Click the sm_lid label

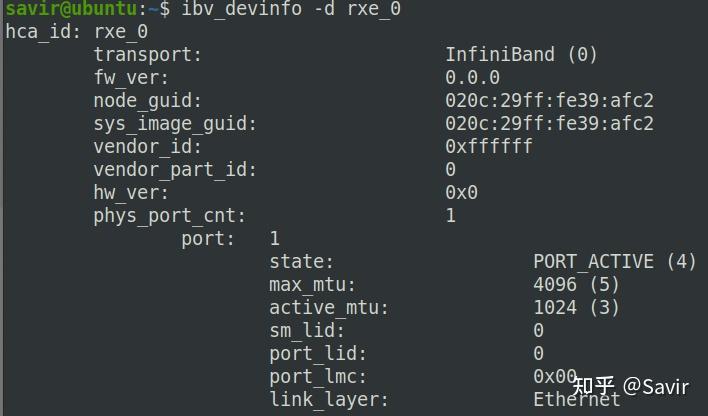[x=307, y=331]
